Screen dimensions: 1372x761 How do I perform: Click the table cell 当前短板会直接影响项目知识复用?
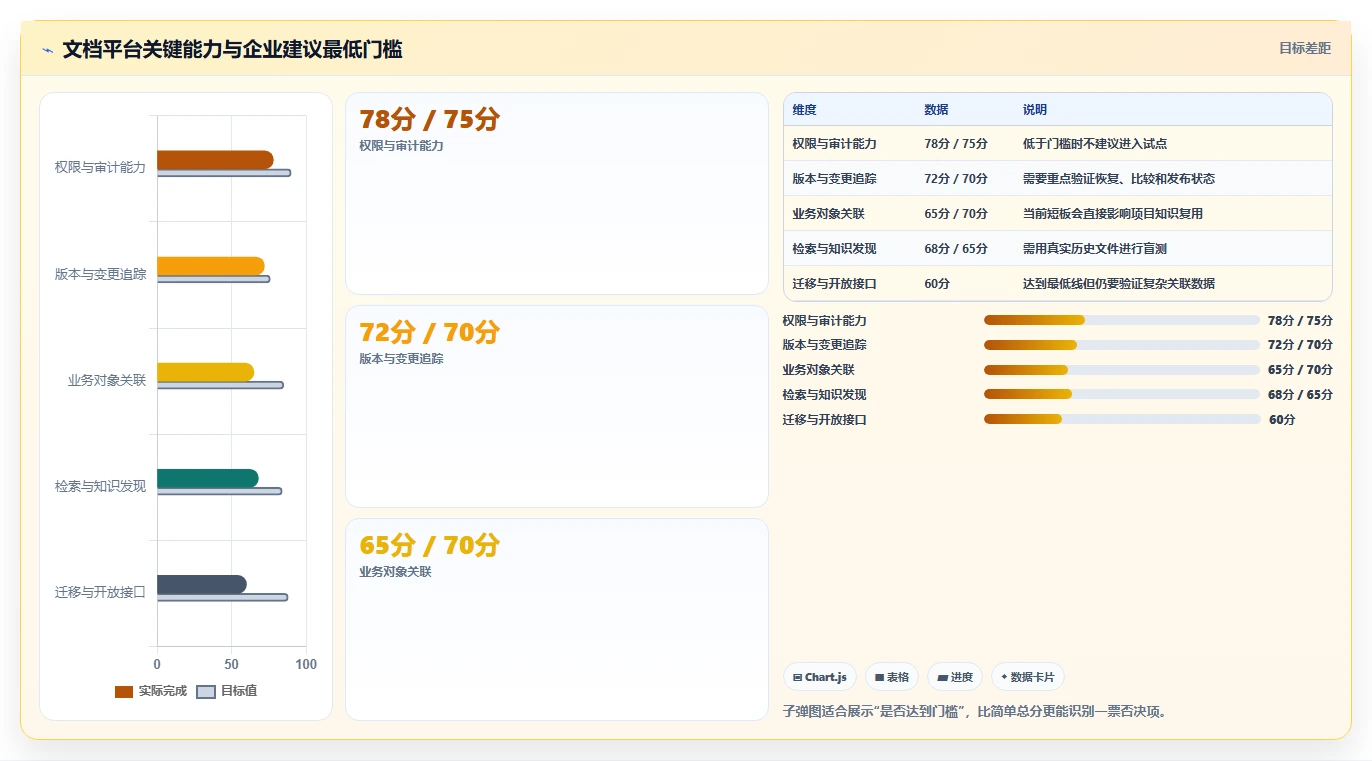1113,214
